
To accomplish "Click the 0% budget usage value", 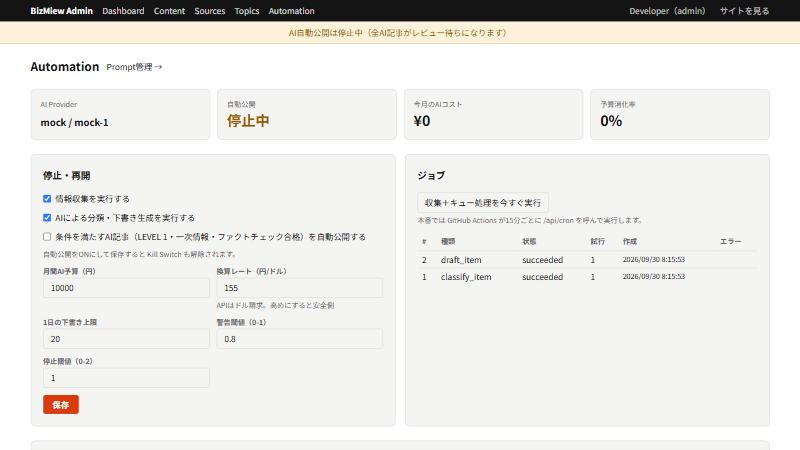I will click(x=611, y=121).
